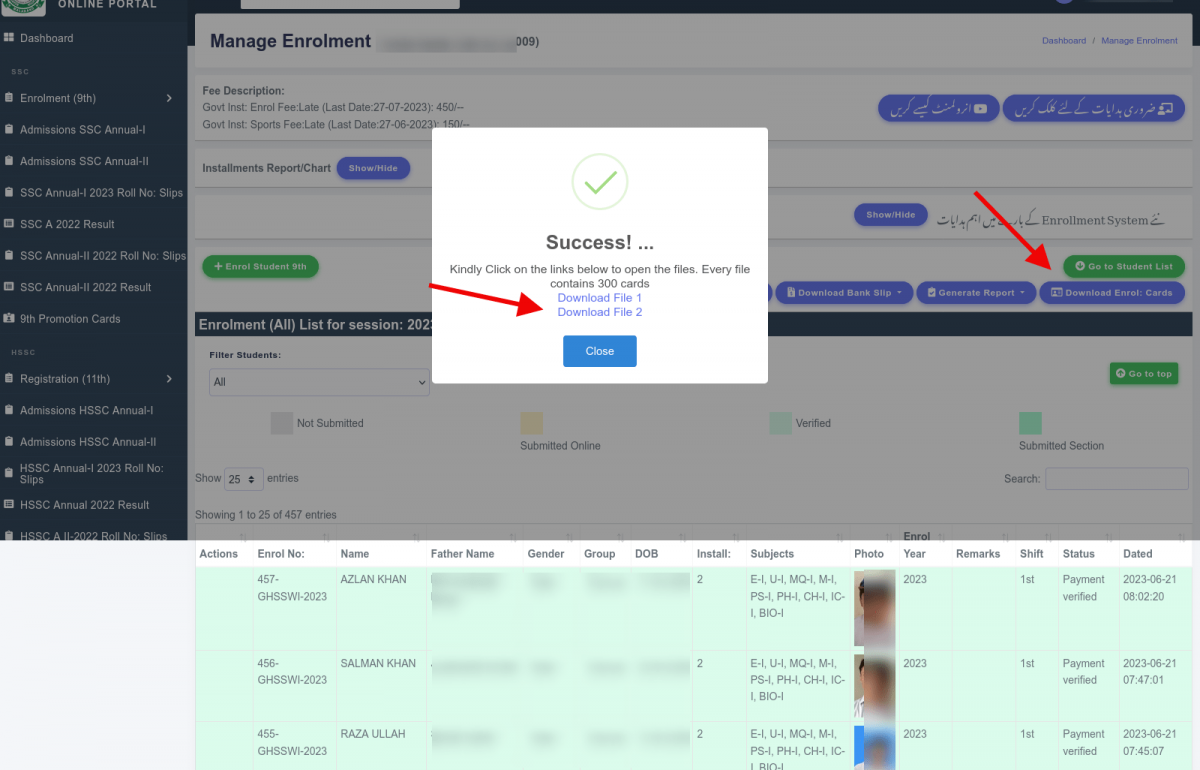Click the Download File 2 link
Viewport: 1200px width, 770px height.
tap(600, 312)
